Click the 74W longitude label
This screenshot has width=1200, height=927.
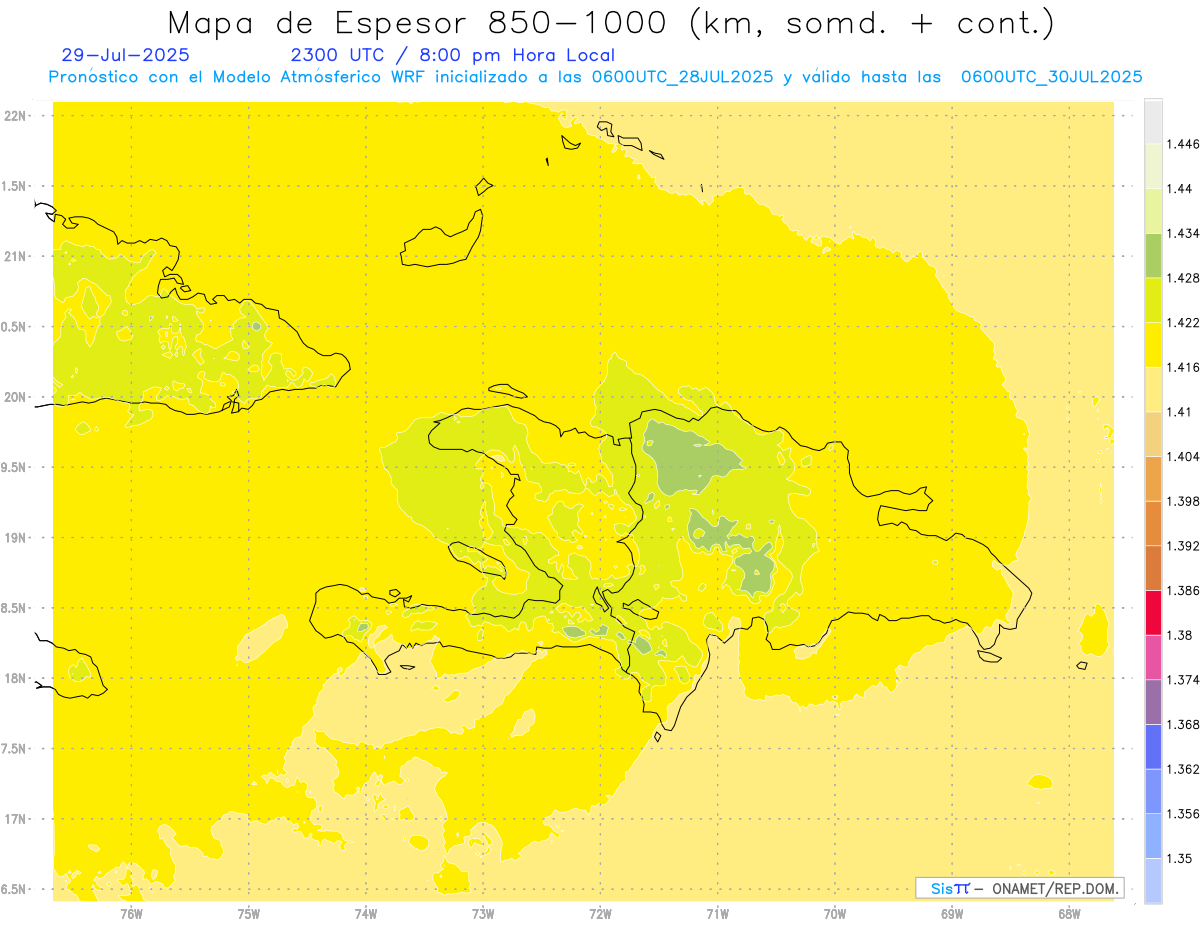[366, 914]
